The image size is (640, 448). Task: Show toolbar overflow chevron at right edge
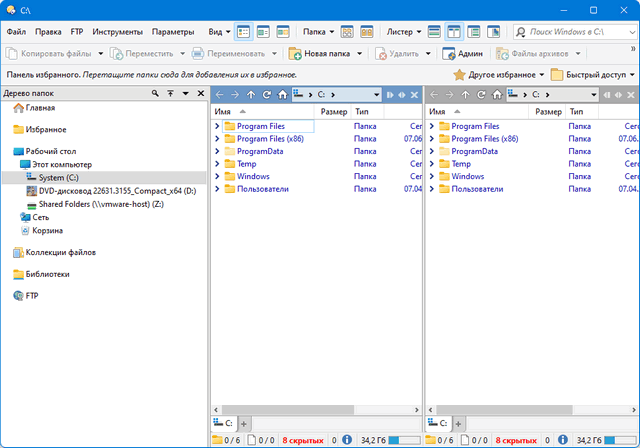tap(633, 49)
